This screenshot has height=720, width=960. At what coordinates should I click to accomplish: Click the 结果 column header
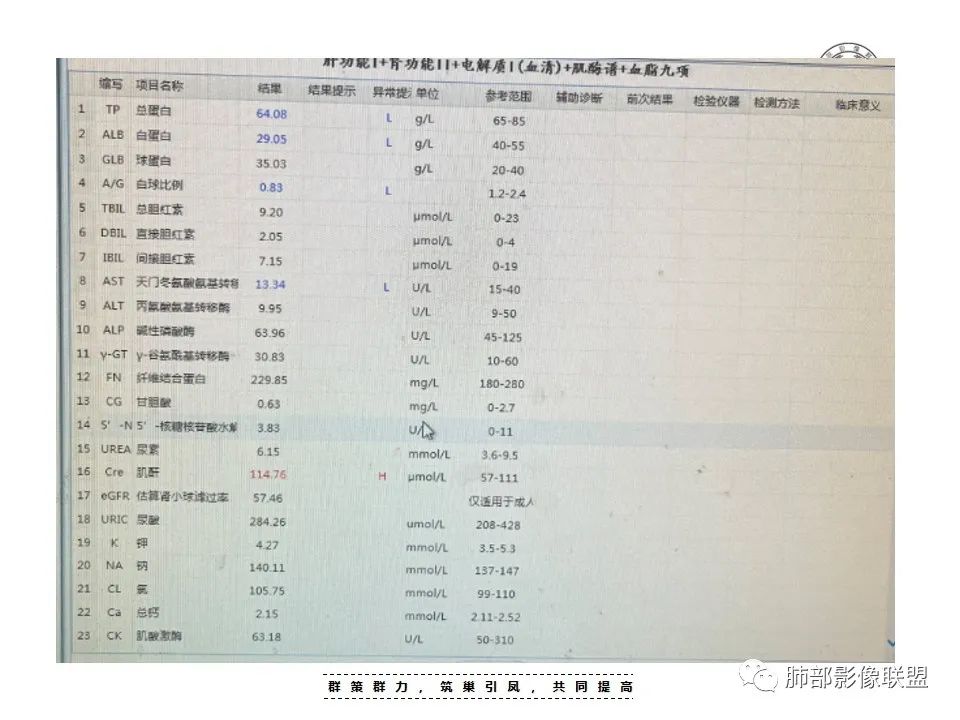point(270,89)
